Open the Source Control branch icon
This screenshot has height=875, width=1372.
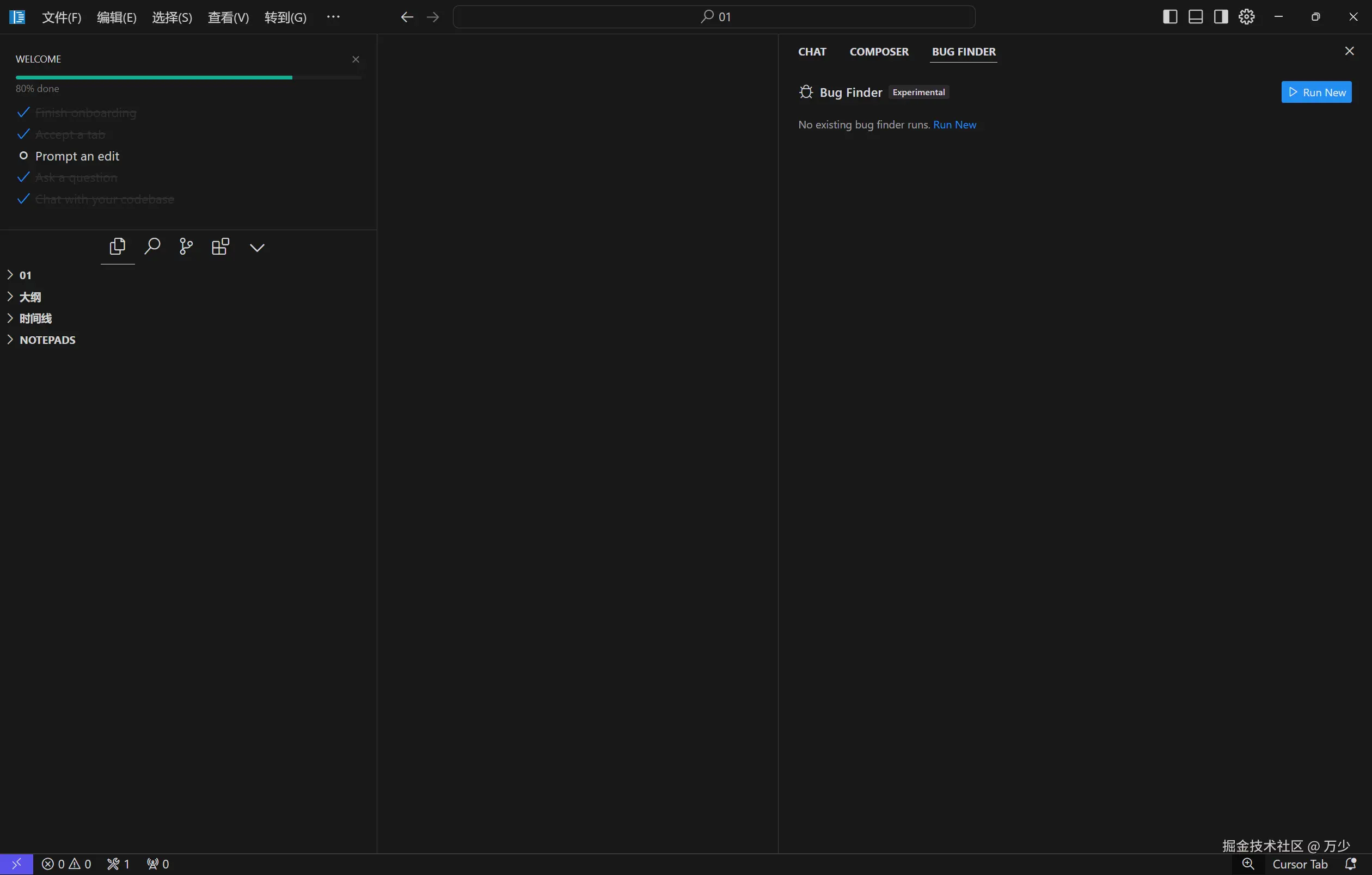[186, 247]
